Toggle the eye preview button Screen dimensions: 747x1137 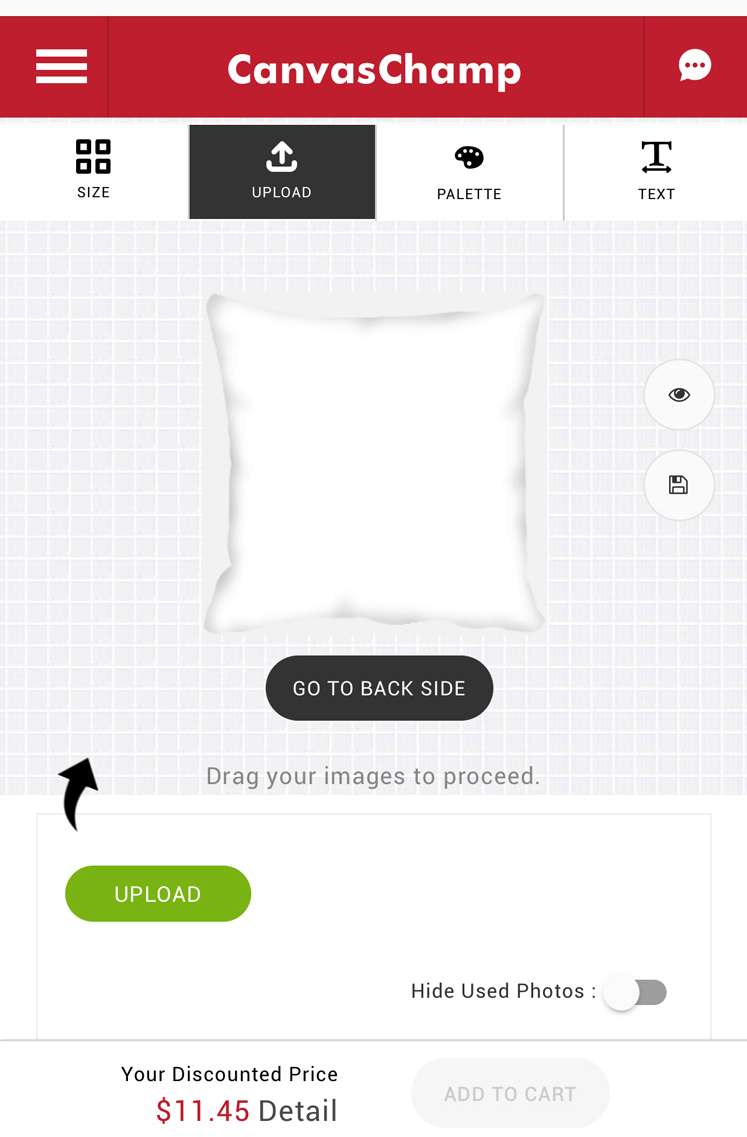(x=679, y=394)
